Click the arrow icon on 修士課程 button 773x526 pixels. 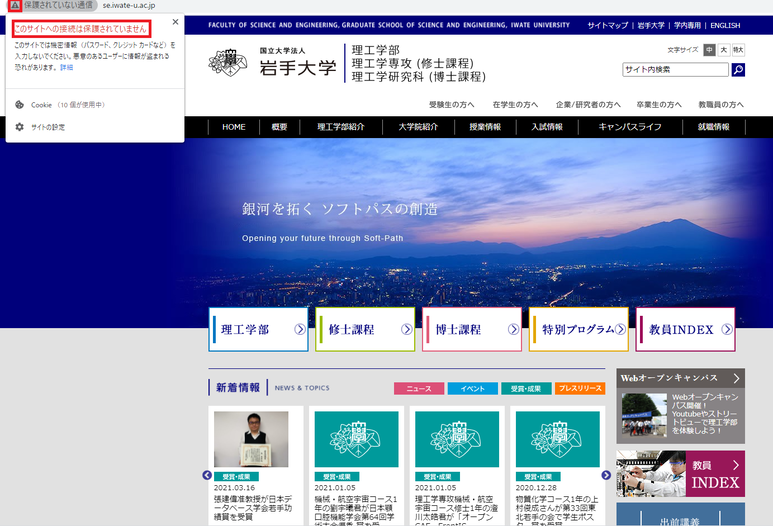[407, 329]
